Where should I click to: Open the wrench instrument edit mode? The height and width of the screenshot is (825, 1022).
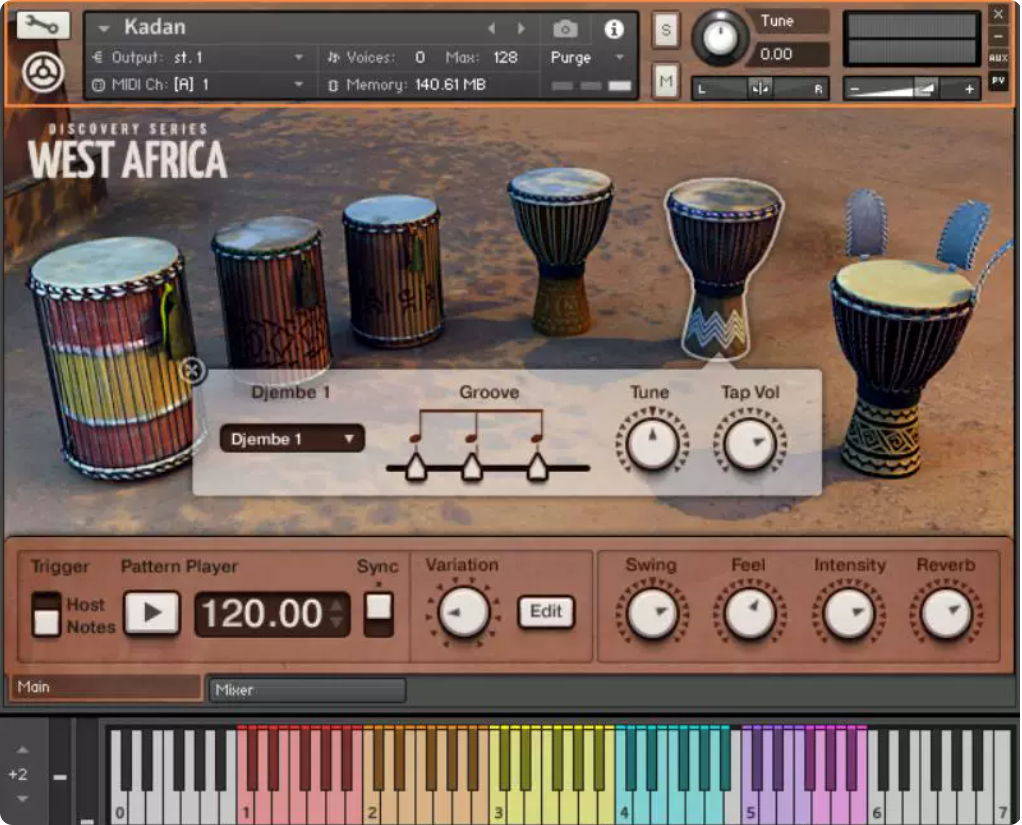tap(42, 25)
